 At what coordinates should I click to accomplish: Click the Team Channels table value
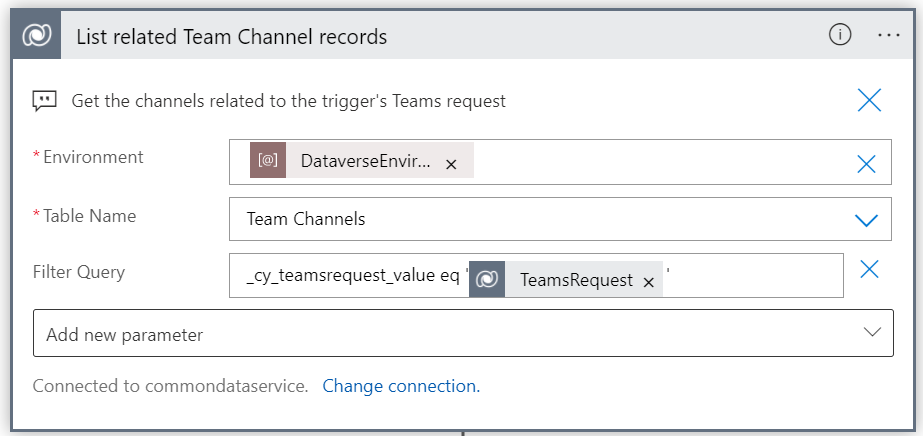(306, 219)
